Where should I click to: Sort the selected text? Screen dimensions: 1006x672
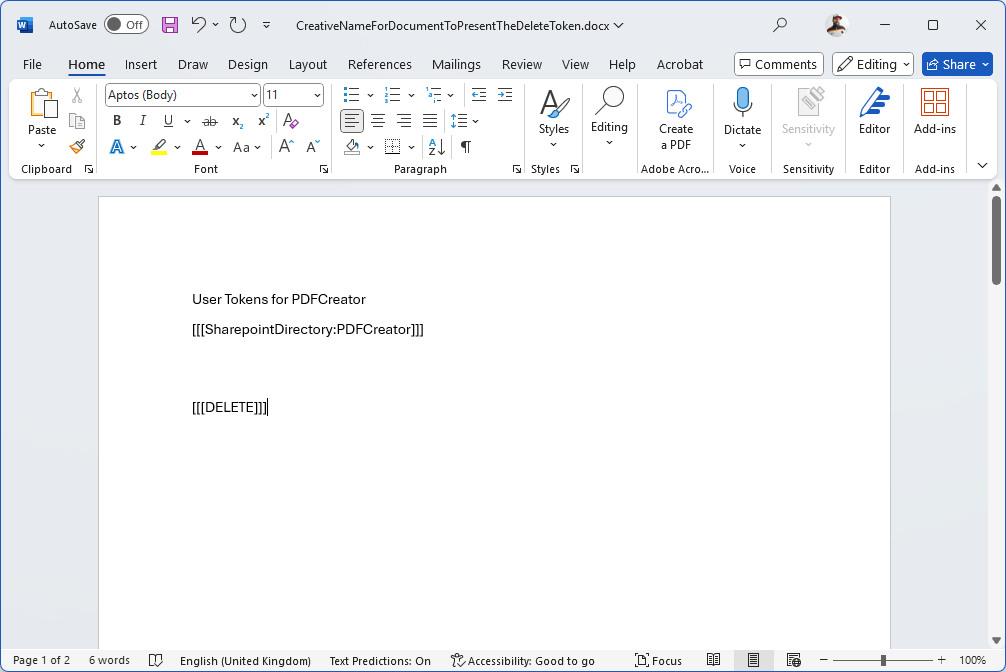pos(436,147)
